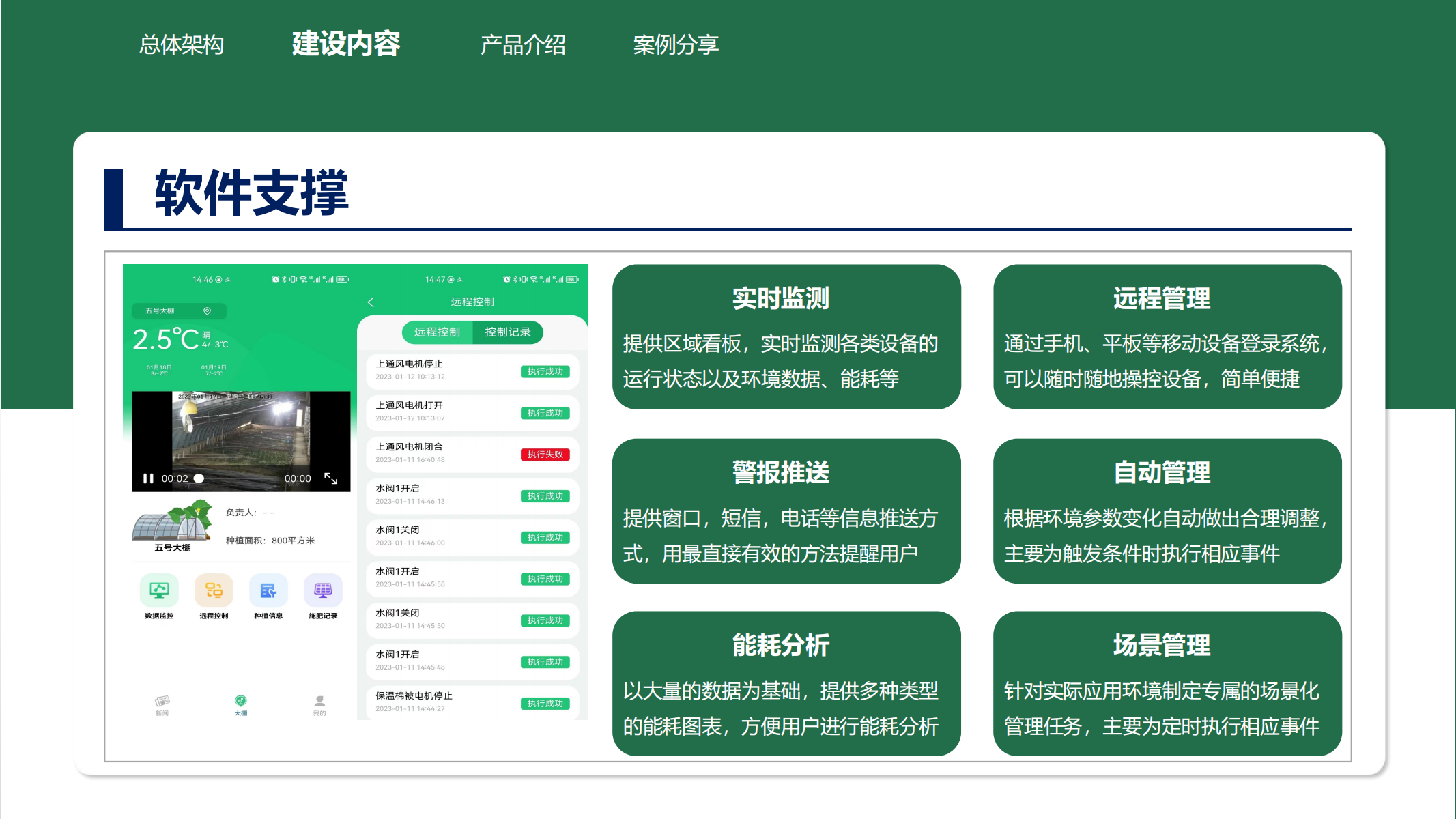Image resolution: width=1456 pixels, height=819 pixels.
Task: Pause the greenhouse camera video
Action: point(148,478)
